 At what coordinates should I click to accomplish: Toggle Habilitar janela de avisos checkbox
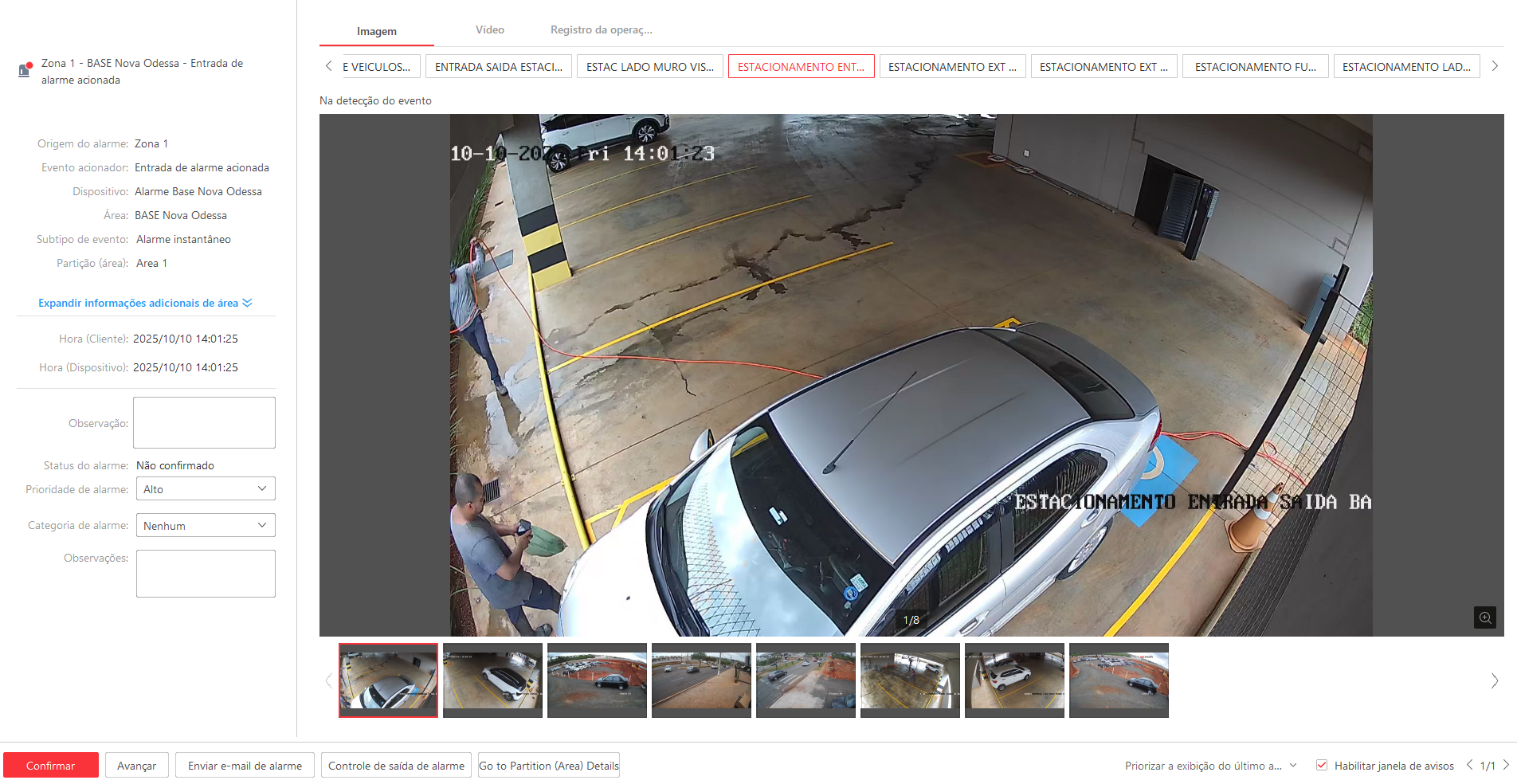point(1322,766)
